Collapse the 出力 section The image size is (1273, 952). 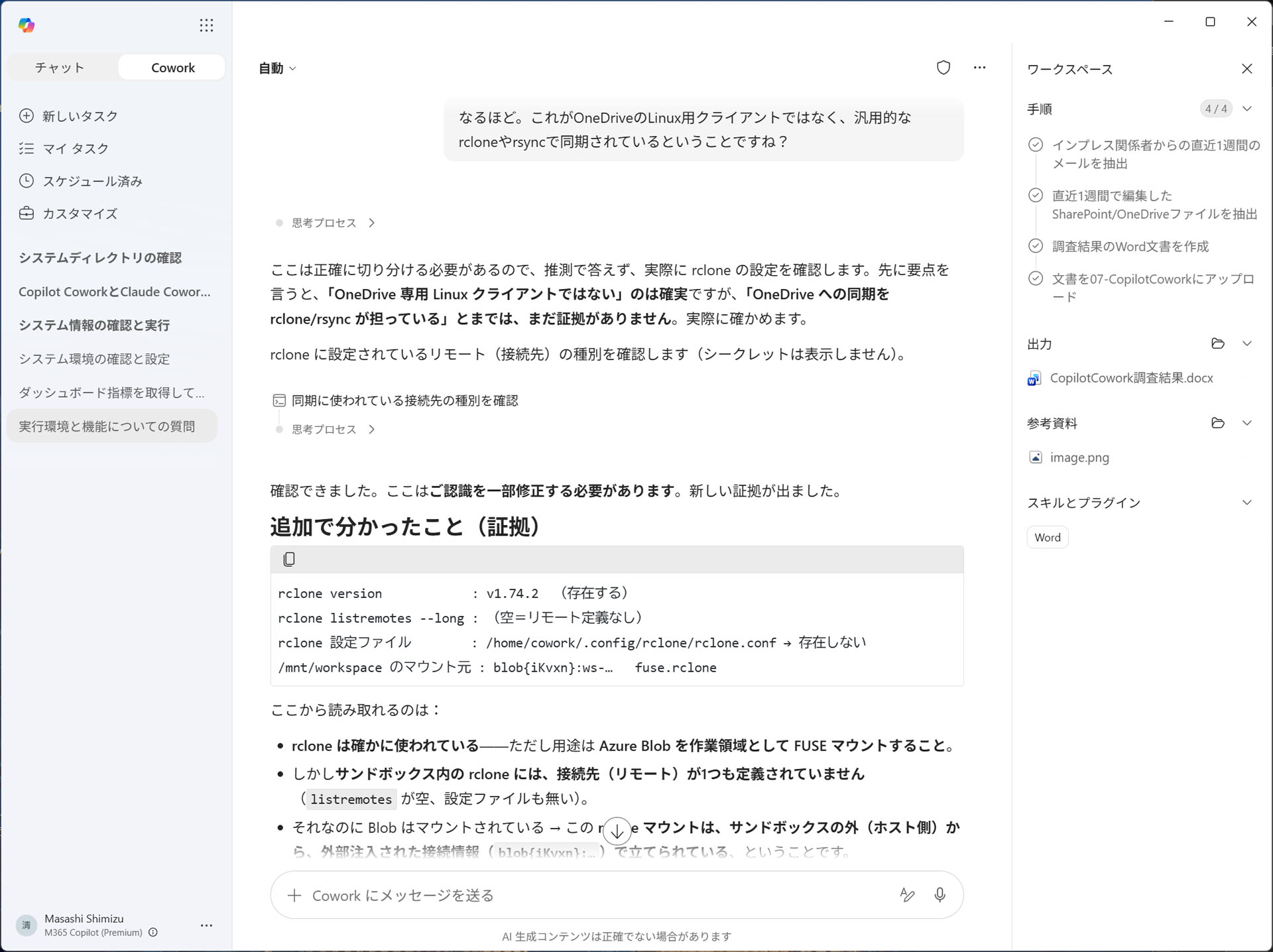pos(1247,343)
